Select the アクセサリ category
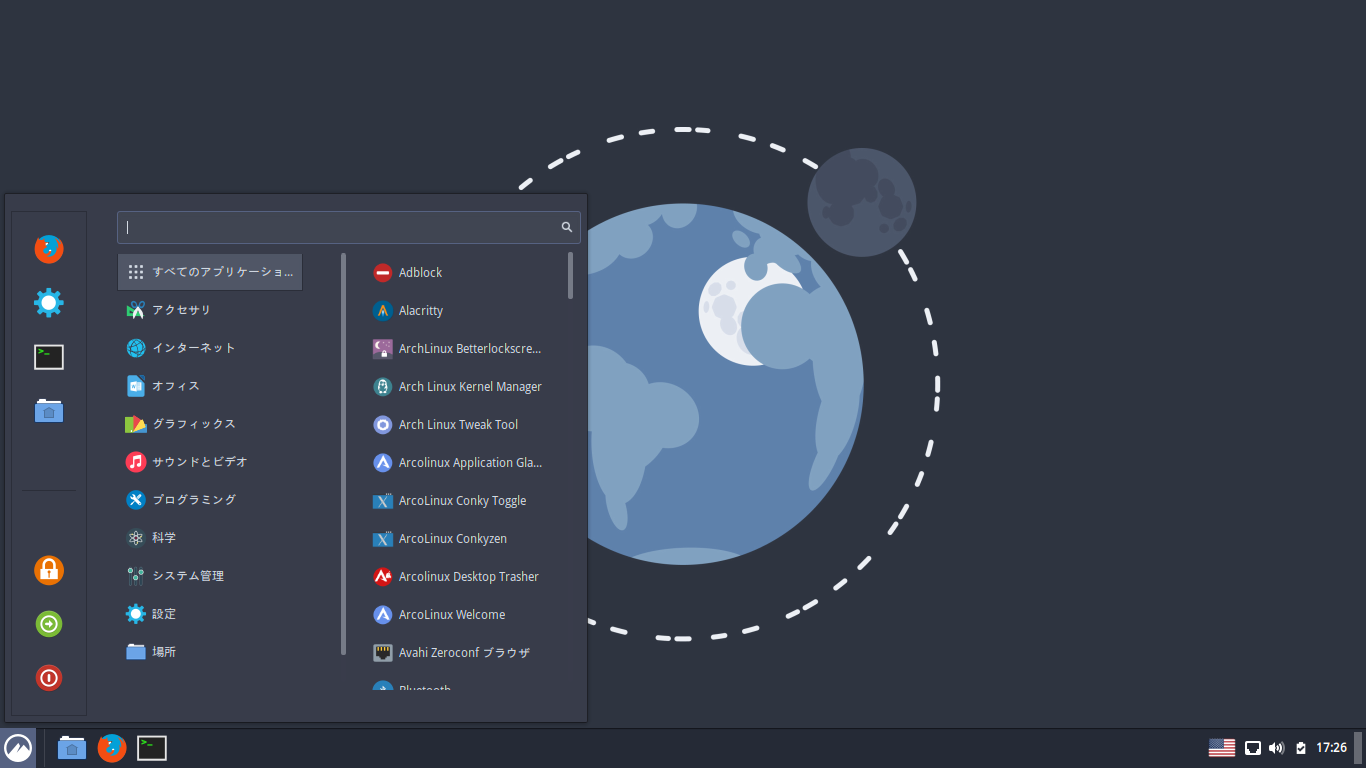The width and height of the screenshot is (1366, 768). pos(210,310)
